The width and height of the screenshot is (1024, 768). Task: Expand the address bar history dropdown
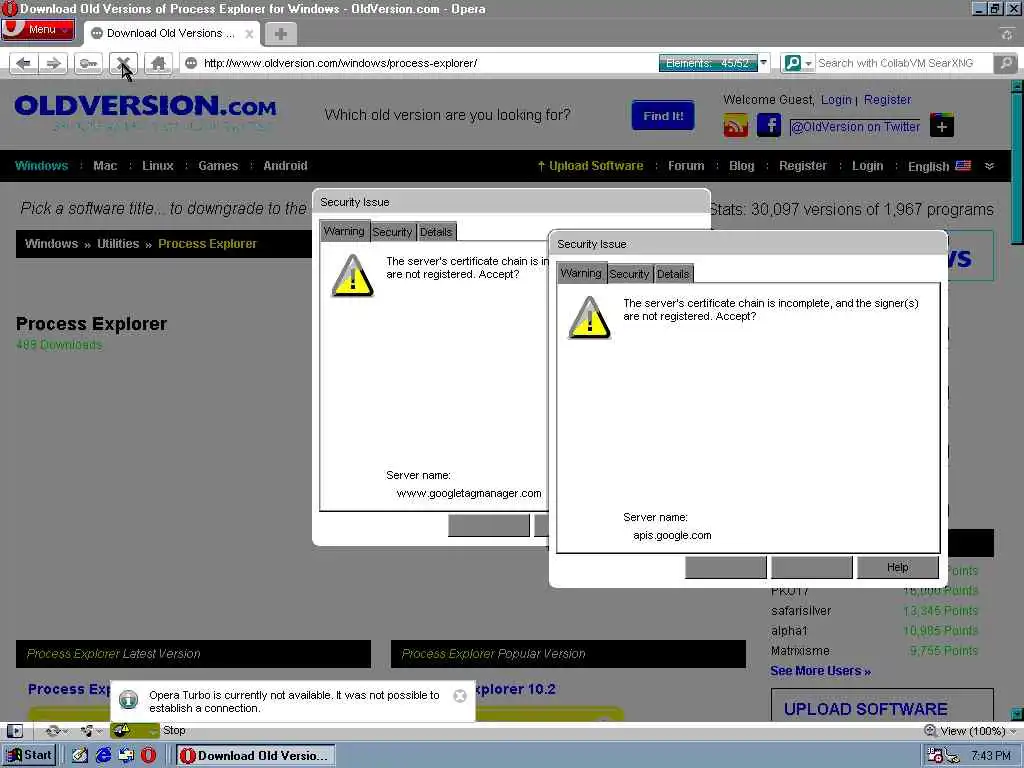coord(763,63)
